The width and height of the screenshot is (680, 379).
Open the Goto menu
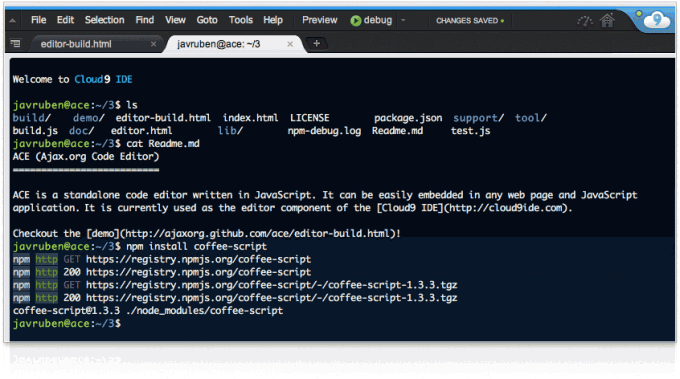pyautogui.click(x=207, y=20)
